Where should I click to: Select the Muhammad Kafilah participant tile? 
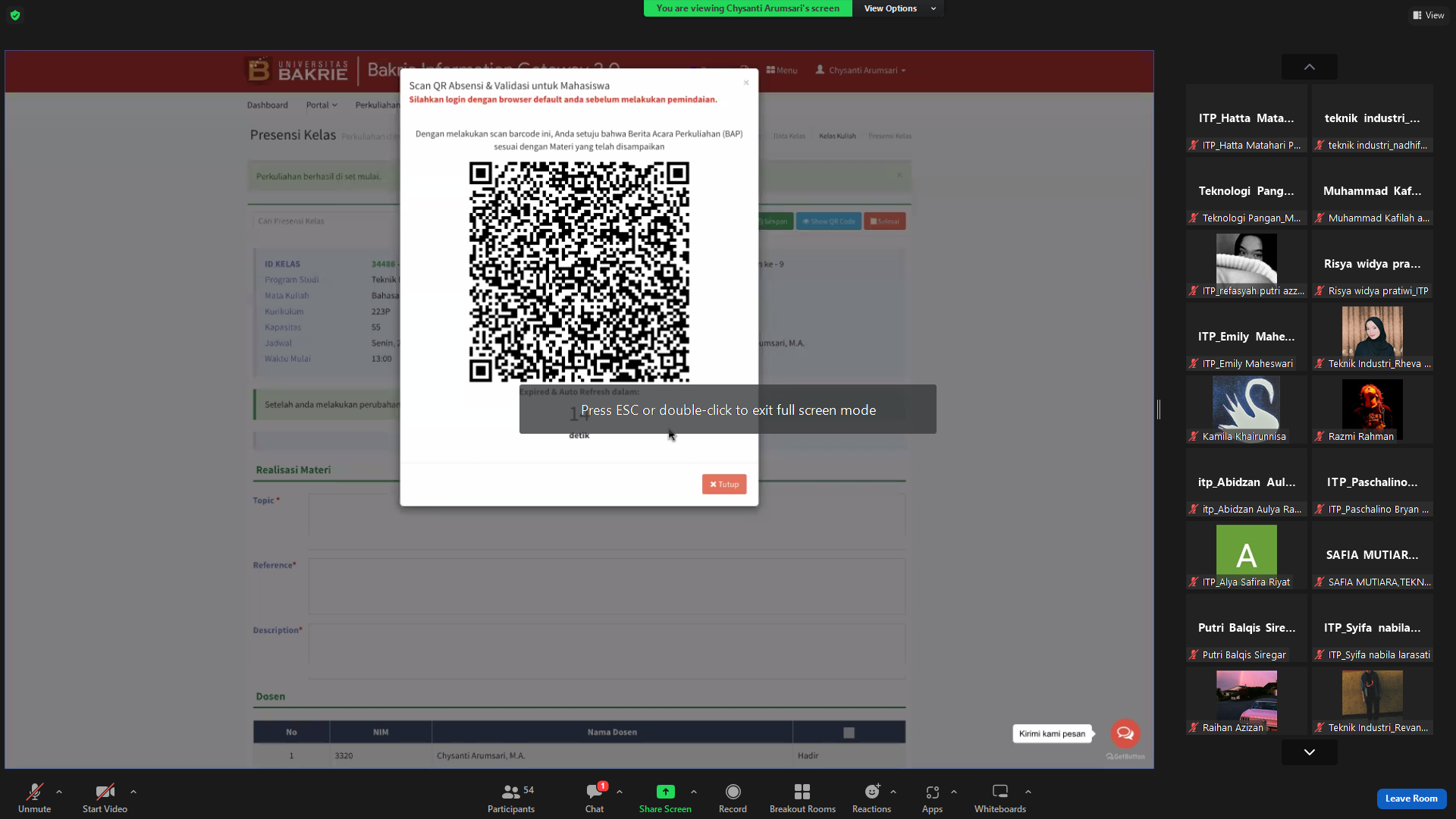coord(1373,191)
